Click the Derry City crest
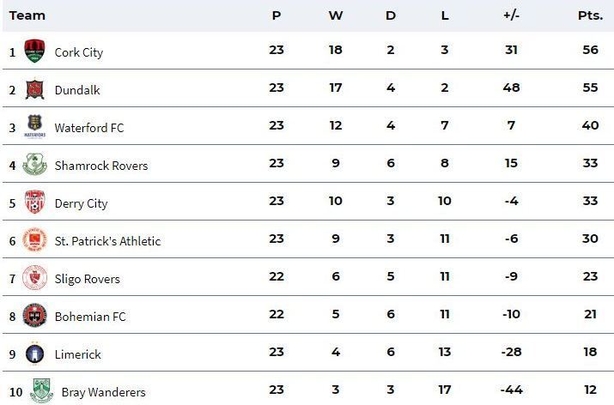 click(34, 202)
